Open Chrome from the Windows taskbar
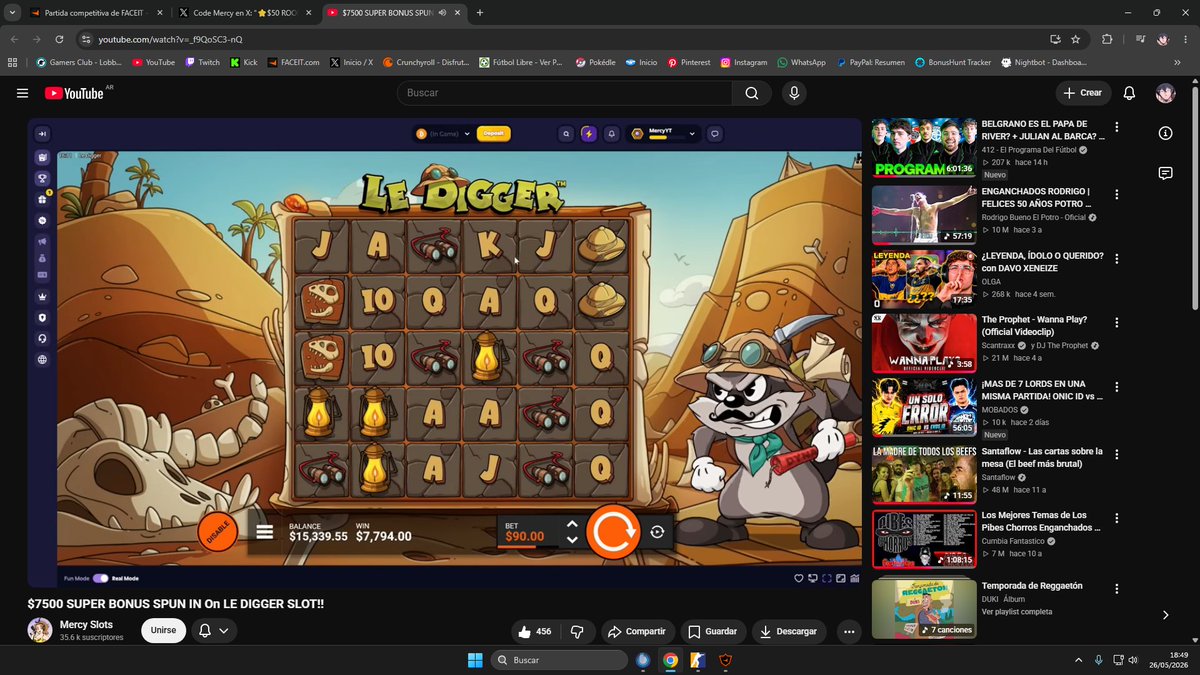The width and height of the screenshot is (1200, 675). 670,660
